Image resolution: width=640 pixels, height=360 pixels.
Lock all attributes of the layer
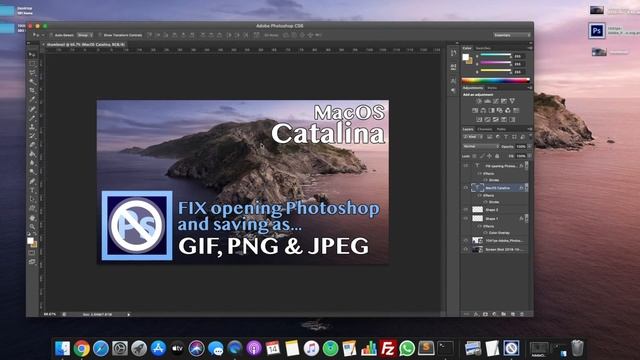coord(497,156)
